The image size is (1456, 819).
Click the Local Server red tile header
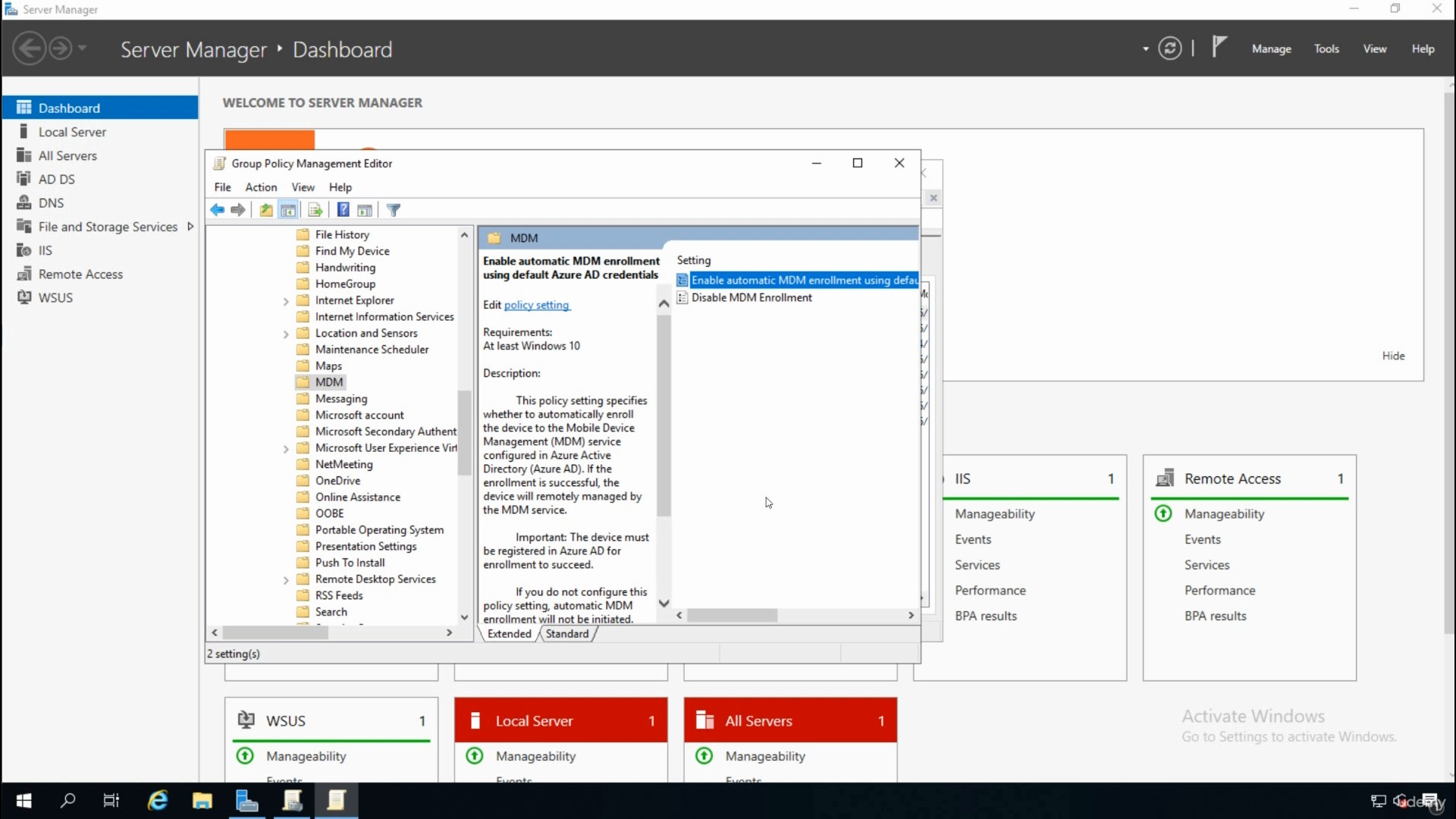pyautogui.click(x=560, y=720)
